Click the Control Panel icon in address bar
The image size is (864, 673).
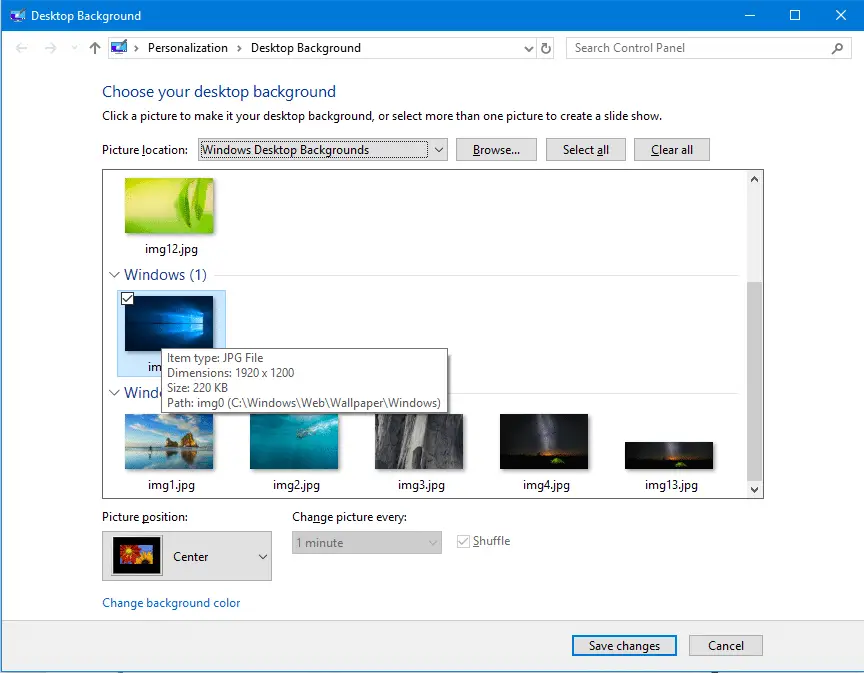pyautogui.click(x=119, y=47)
